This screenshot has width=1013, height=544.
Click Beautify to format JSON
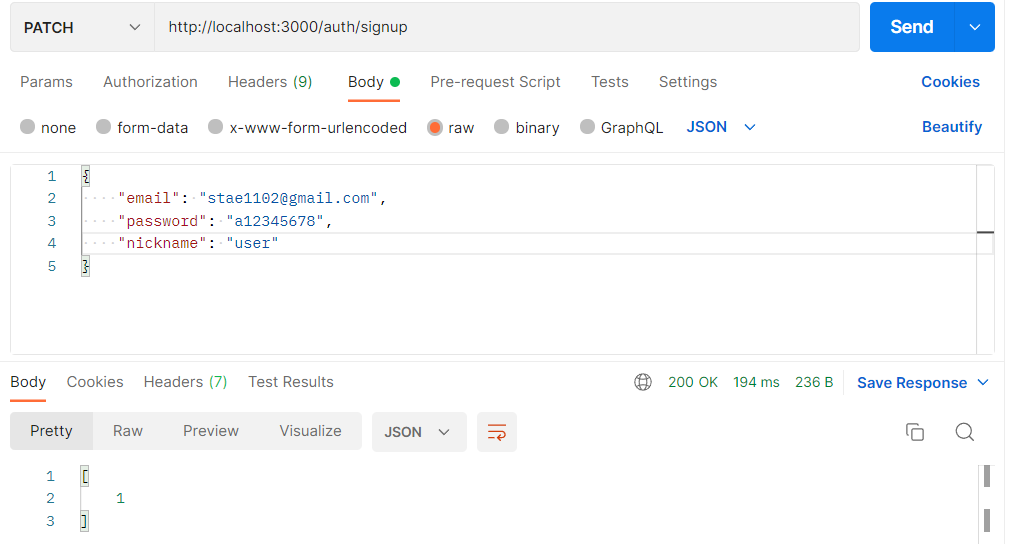(952, 127)
